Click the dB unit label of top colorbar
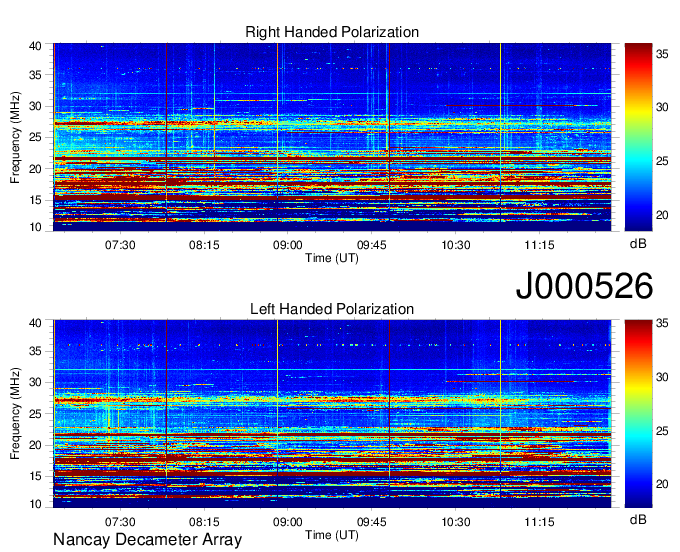 click(638, 244)
